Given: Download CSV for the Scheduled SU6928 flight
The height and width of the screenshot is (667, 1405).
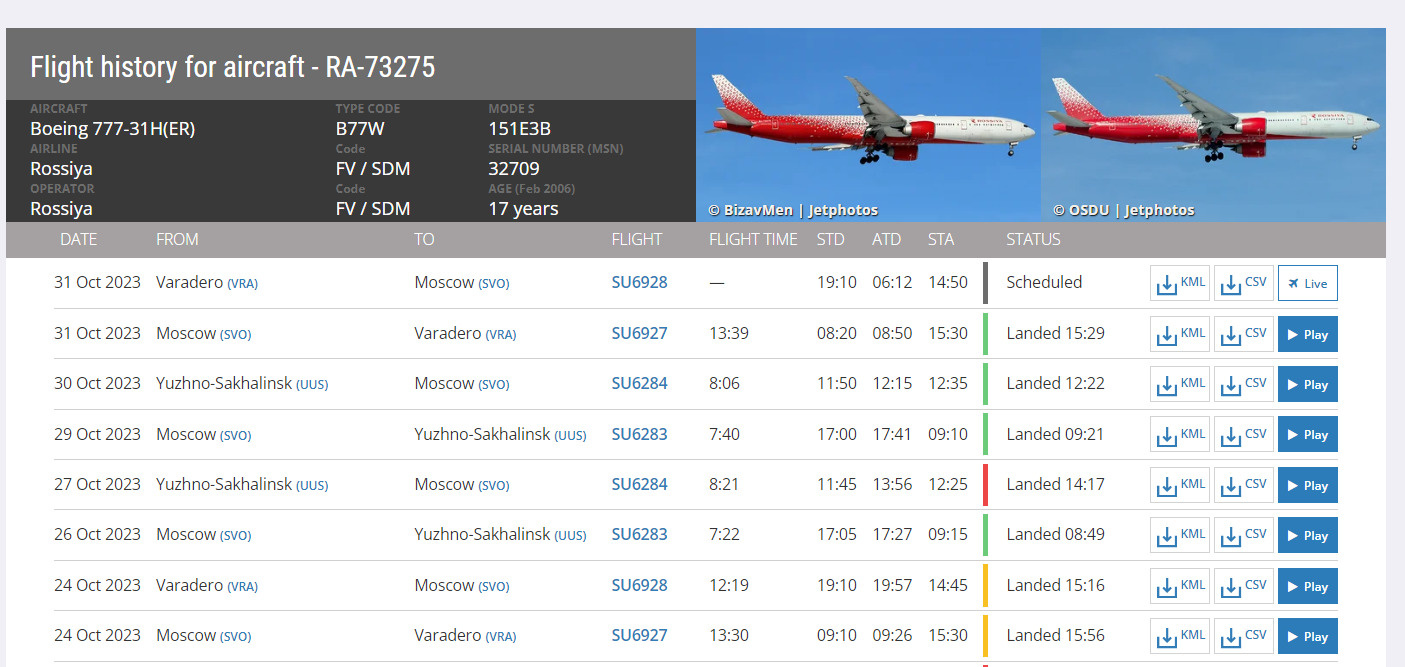Looking at the screenshot, I should pos(1243,283).
